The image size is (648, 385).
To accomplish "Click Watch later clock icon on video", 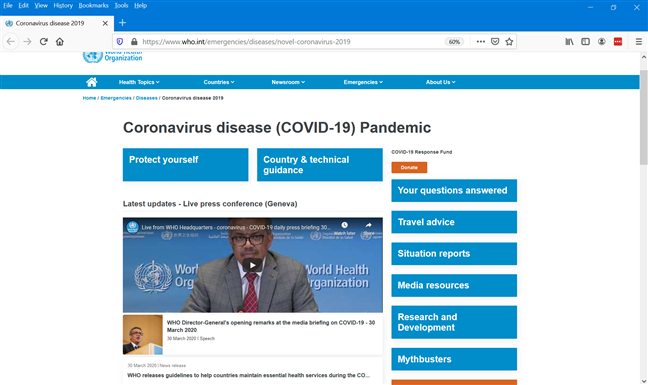I will [x=344, y=225].
